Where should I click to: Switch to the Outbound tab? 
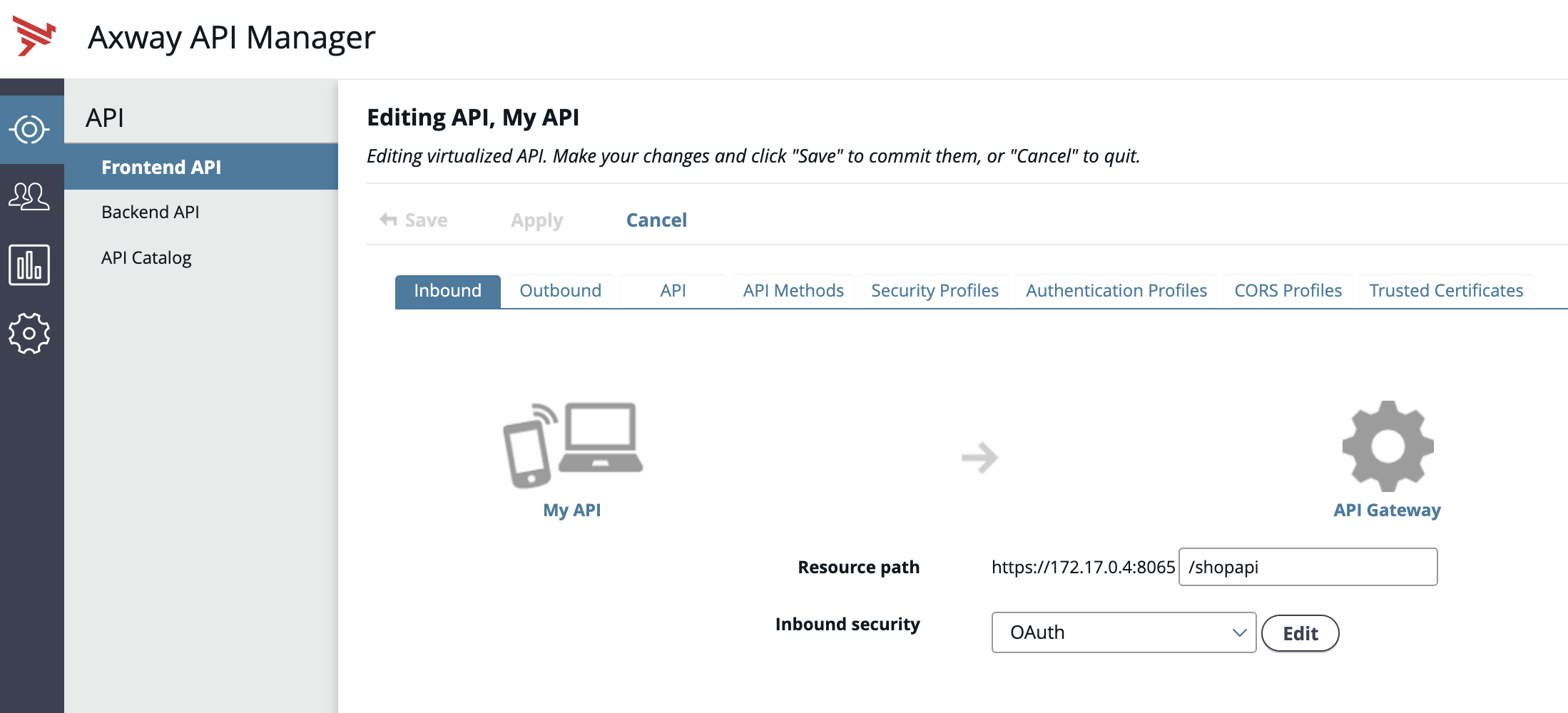560,291
